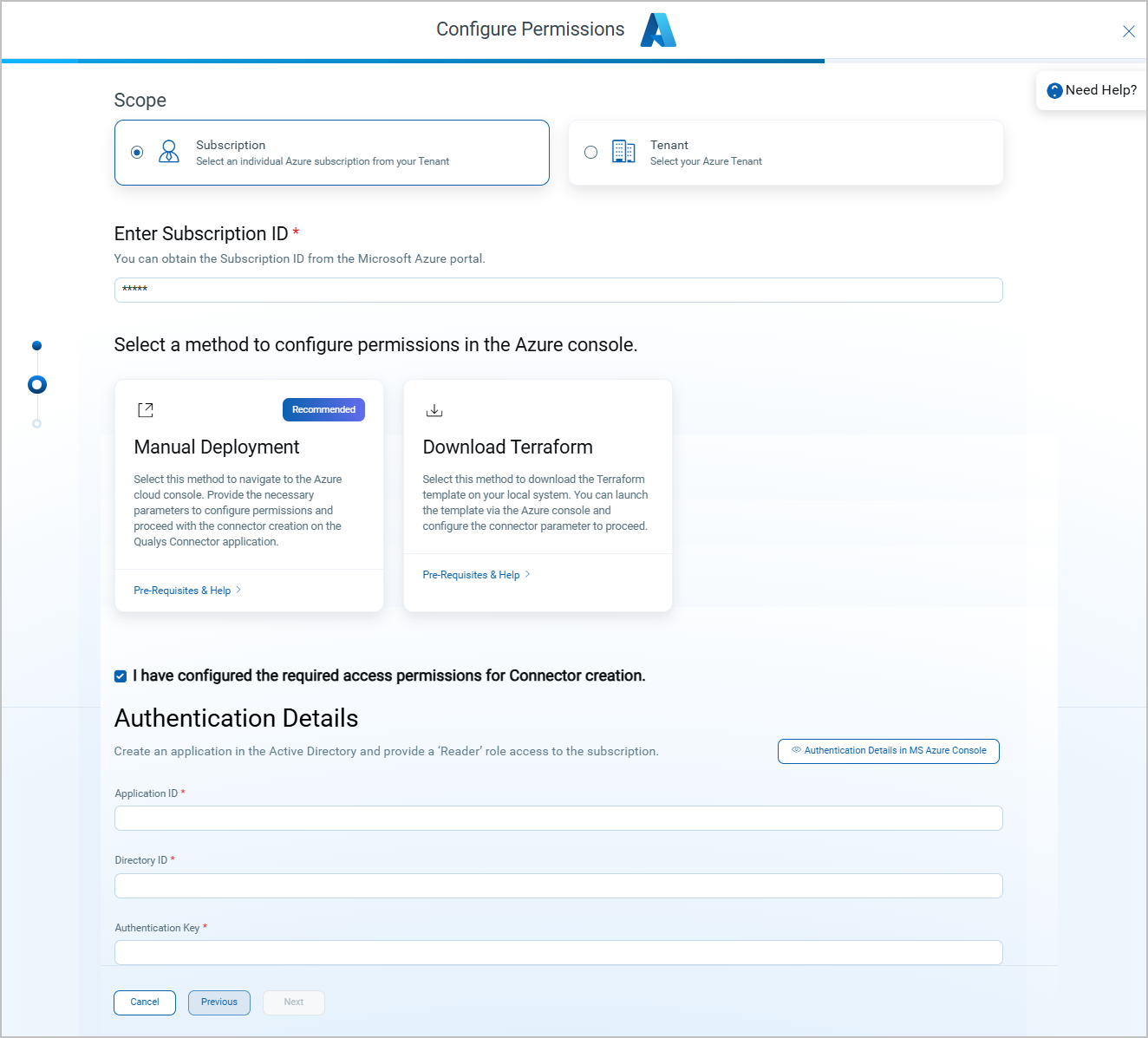The height and width of the screenshot is (1038, 1148).
Task: Click the Cancel button
Action: 145,1002
